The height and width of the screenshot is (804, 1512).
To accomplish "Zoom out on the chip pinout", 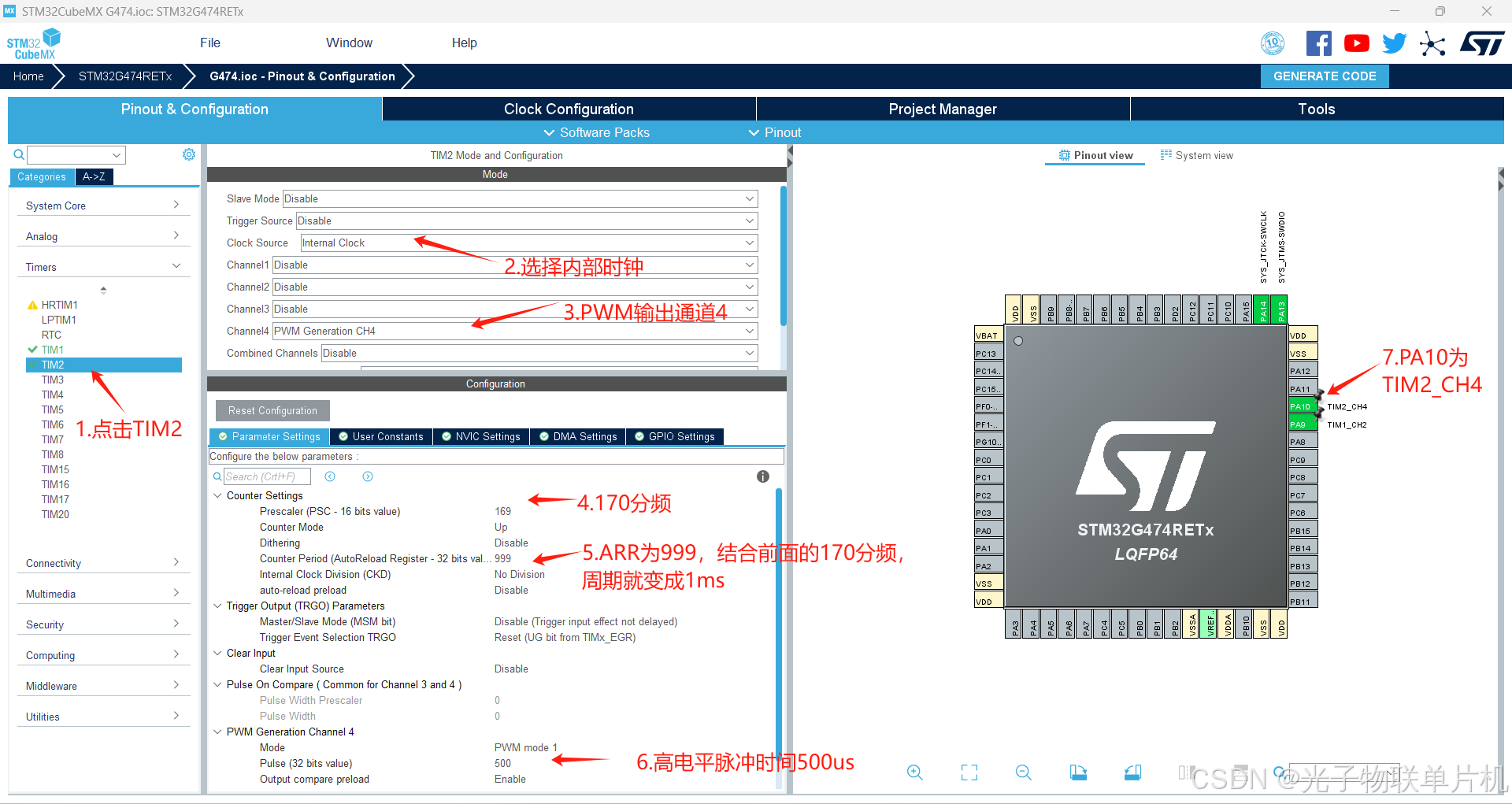I will (1024, 773).
